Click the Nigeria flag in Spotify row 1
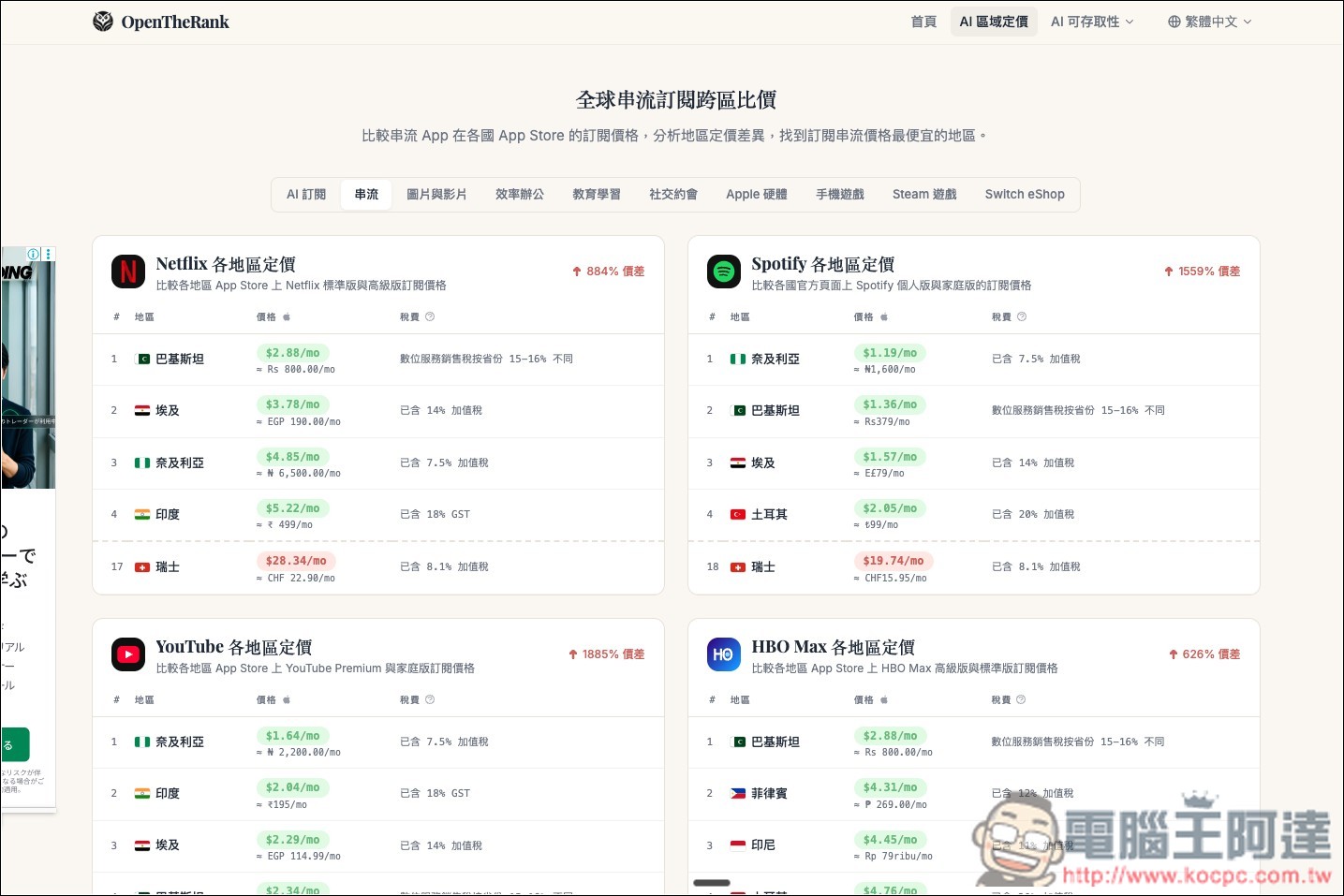The width and height of the screenshot is (1344, 896). [x=738, y=359]
